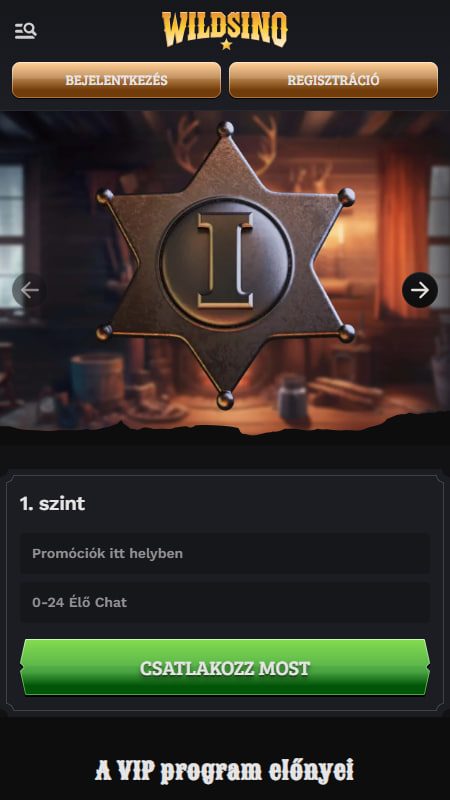The width and height of the screenshot is (450, 800).
Task: Click the gold star beneath Wildsino logo
Action: coord(227,44)
